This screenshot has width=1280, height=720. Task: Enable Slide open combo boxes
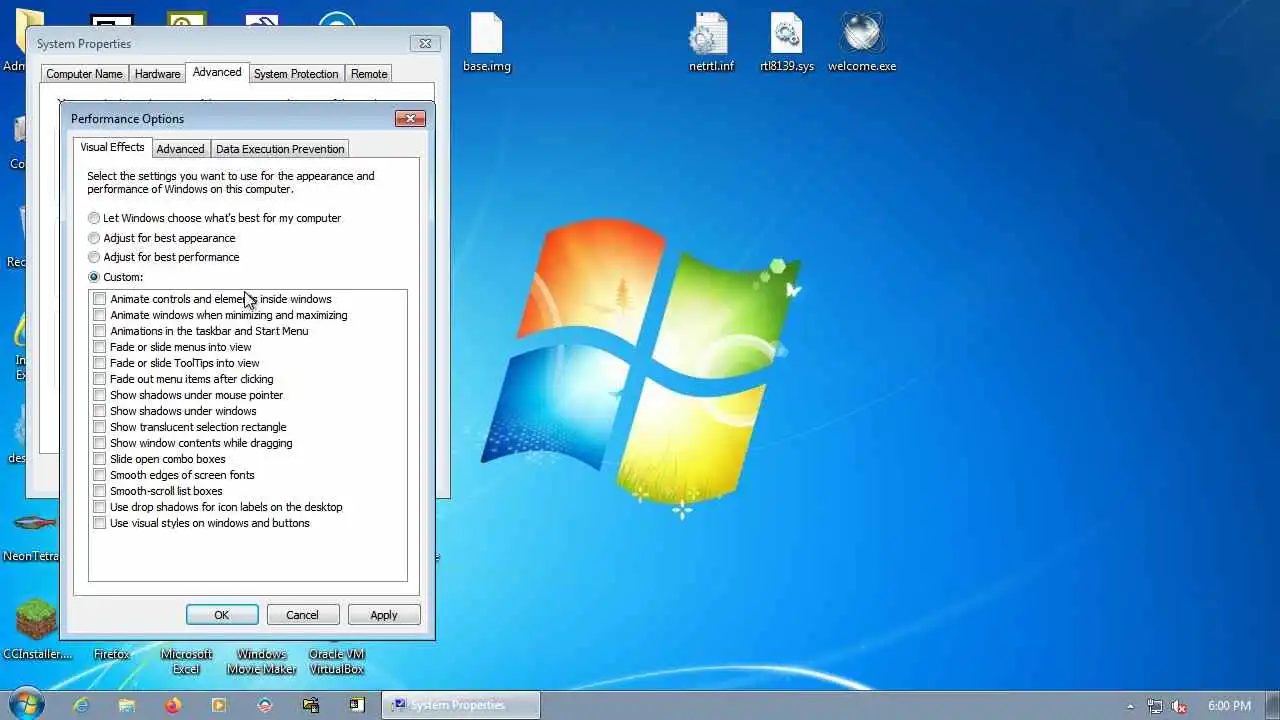99,459
